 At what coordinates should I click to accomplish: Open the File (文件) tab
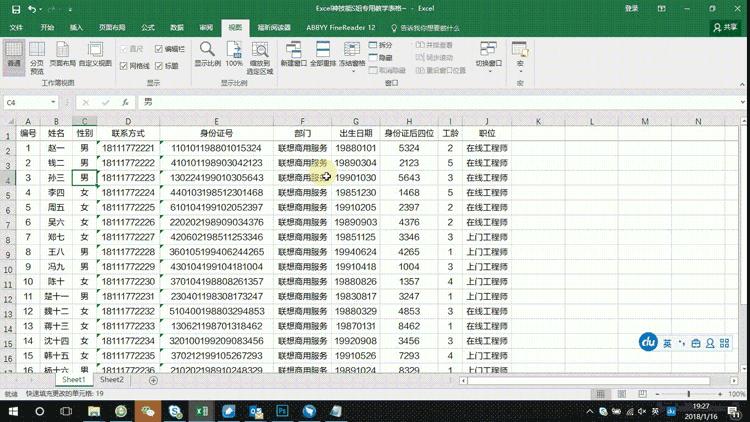16,28
